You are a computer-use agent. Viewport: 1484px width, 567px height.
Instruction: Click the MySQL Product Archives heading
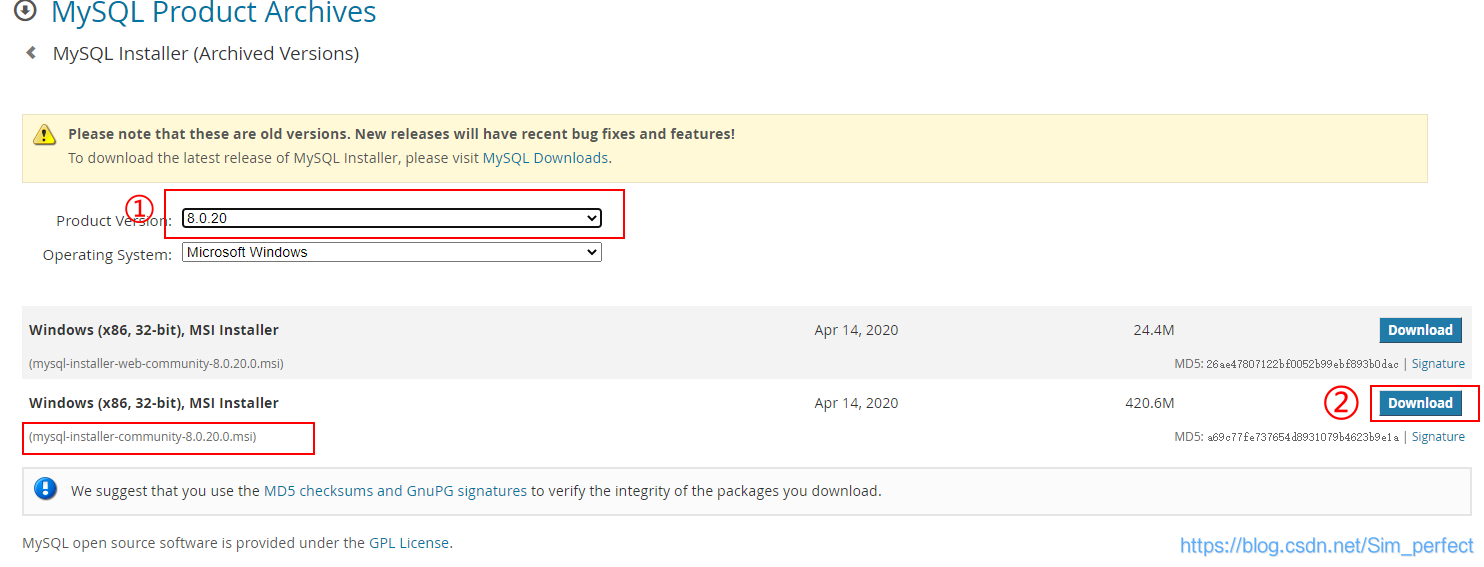tap(214, 13)
